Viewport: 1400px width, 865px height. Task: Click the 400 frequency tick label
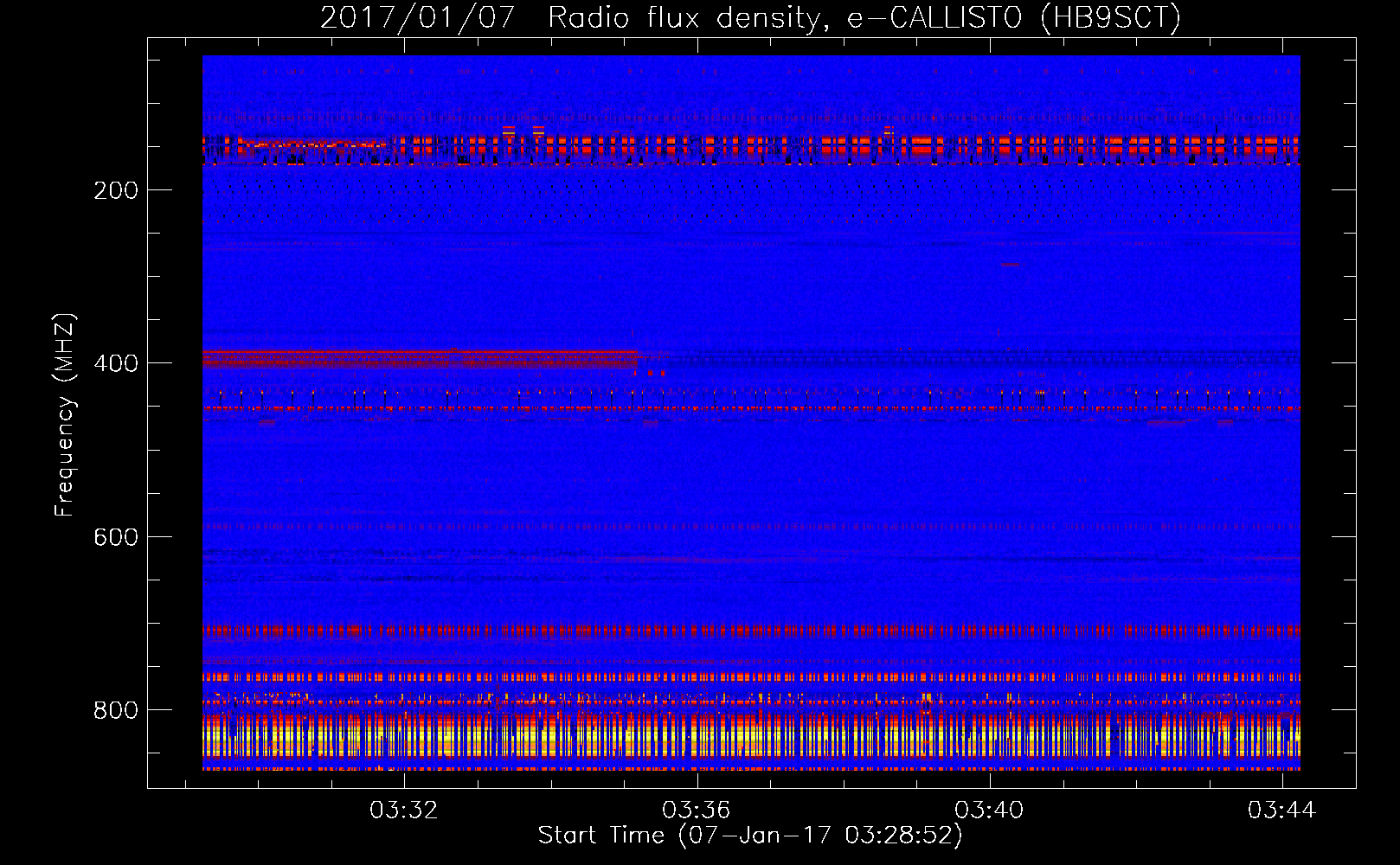coord(116,363)
